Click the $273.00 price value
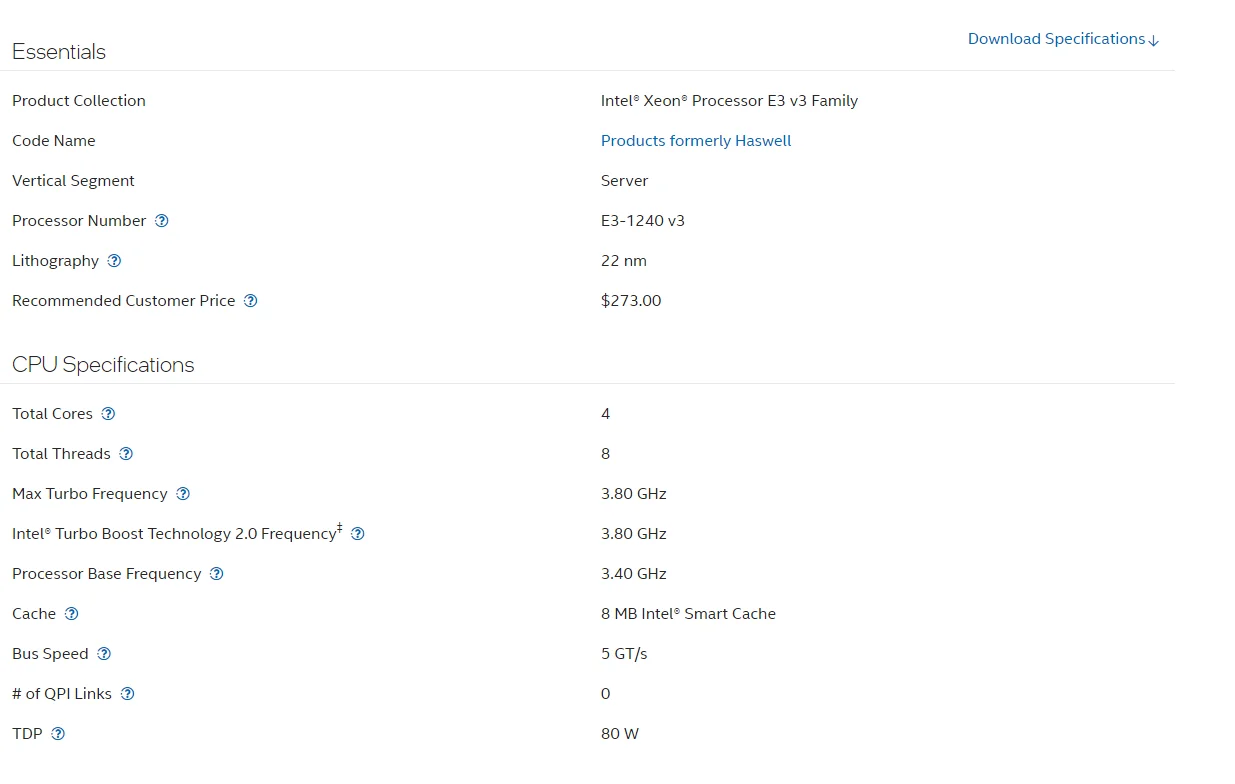The image size is (1235, 784). 630,301
